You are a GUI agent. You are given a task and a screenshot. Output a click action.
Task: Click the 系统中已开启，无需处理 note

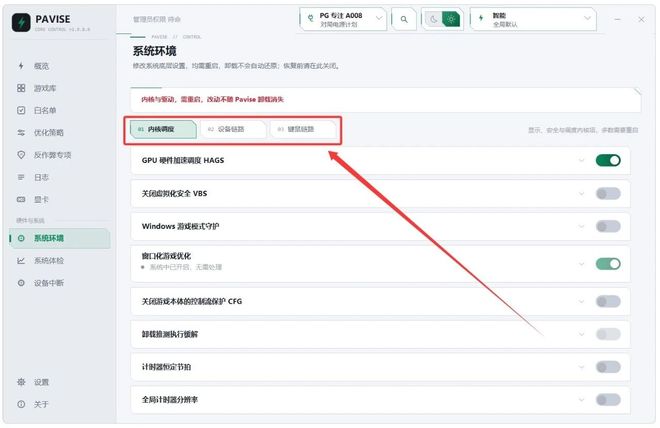[186, 267]
